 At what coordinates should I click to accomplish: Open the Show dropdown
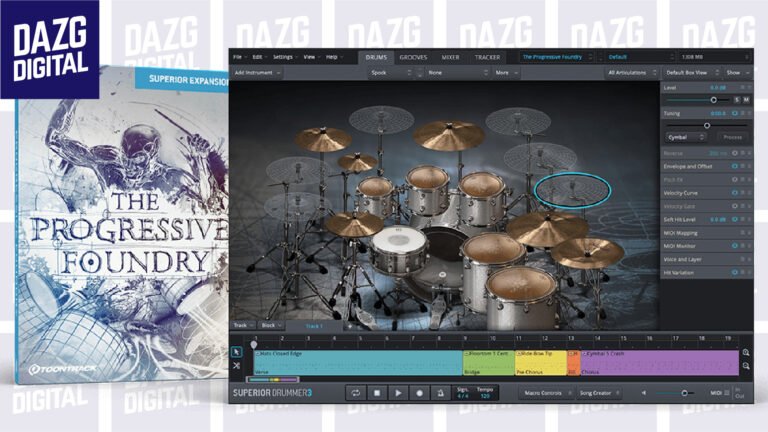click(x=737, y=72)
